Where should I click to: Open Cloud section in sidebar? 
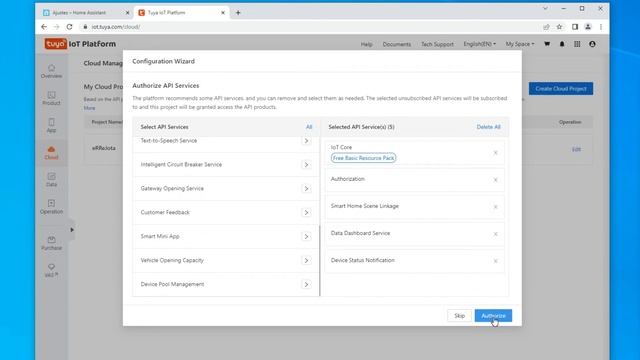[x=51, y=153]
